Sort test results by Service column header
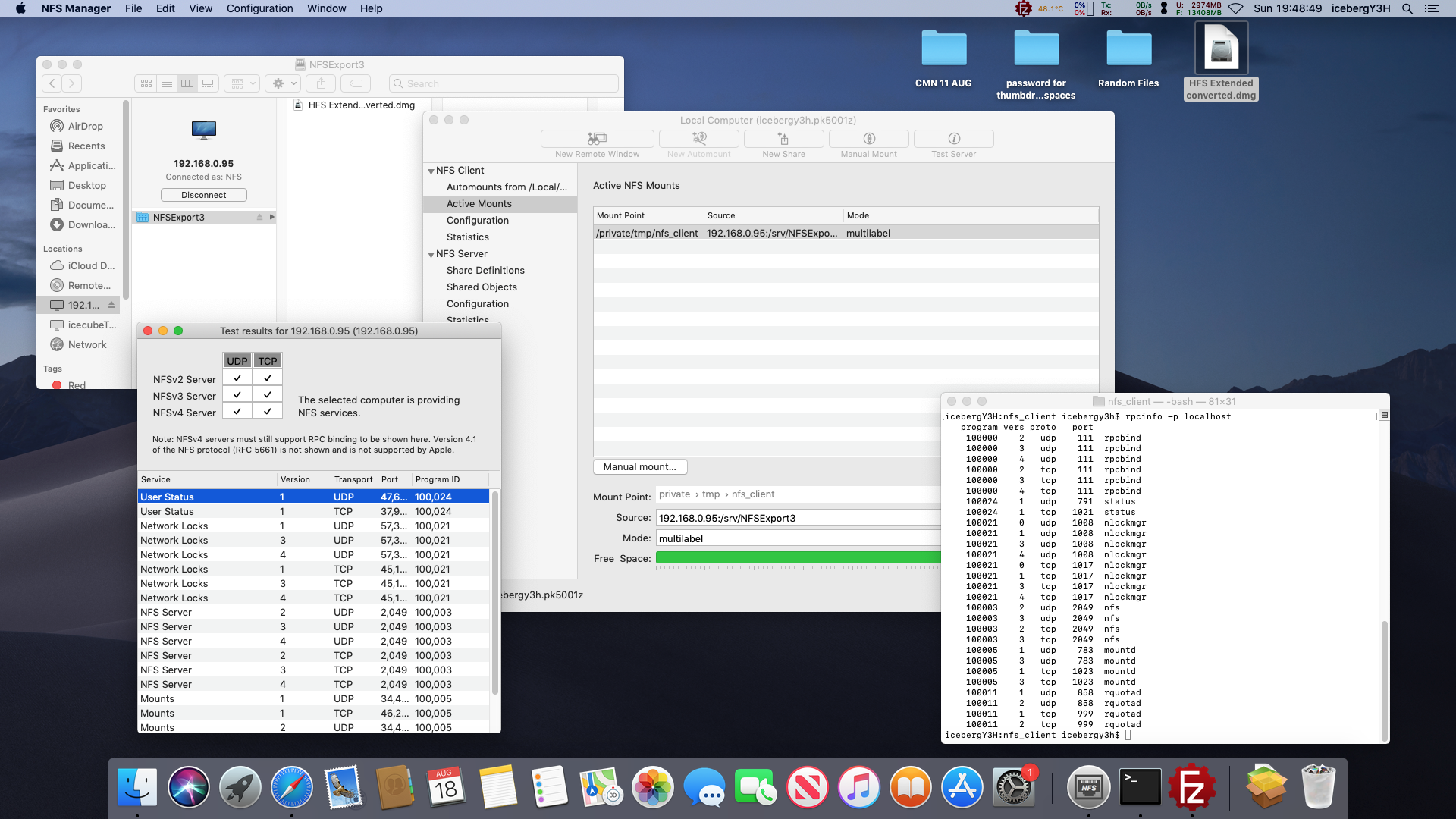 (207, 479)
